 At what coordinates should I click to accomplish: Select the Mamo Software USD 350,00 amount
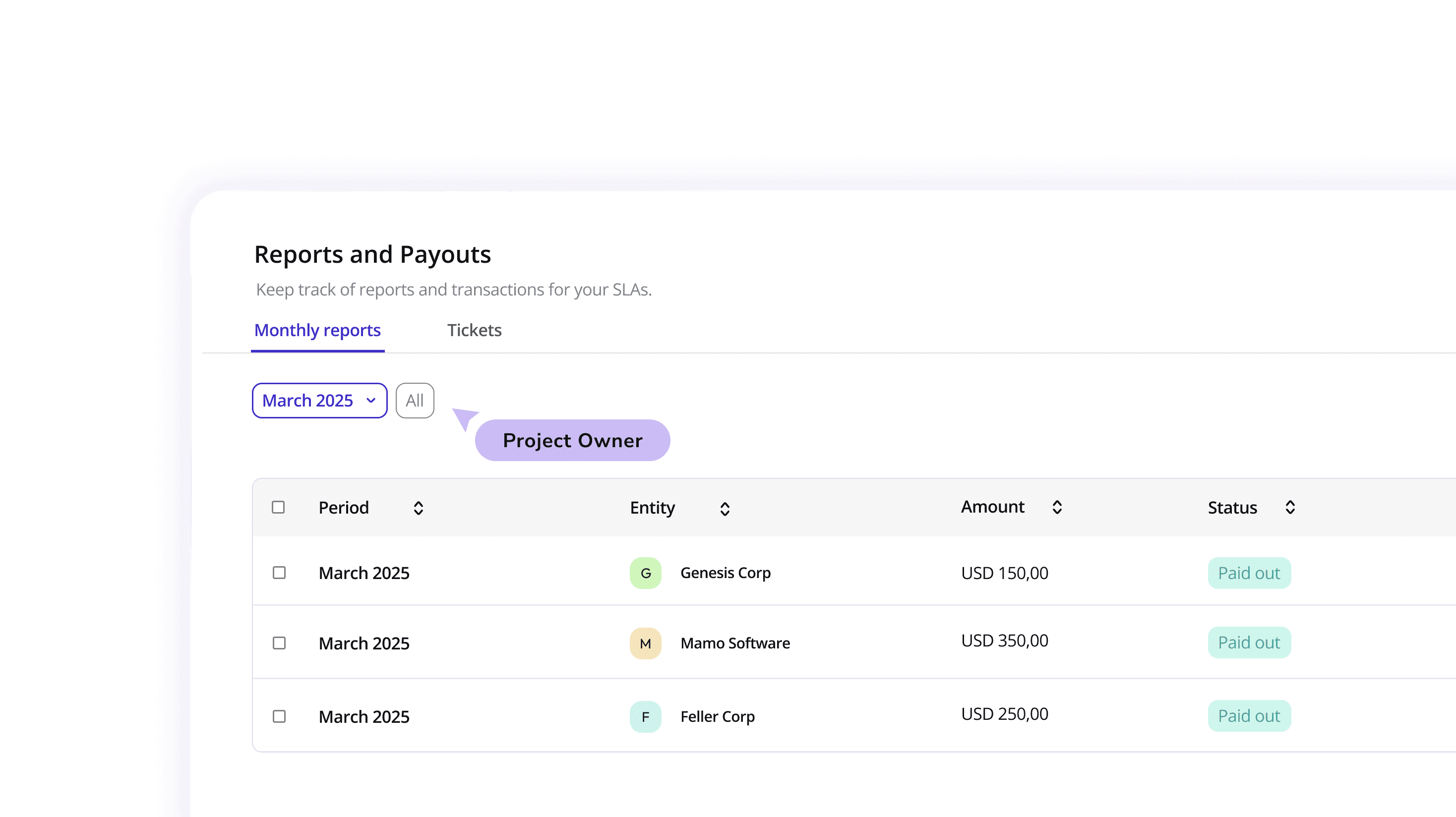[x=1004, y=641]
